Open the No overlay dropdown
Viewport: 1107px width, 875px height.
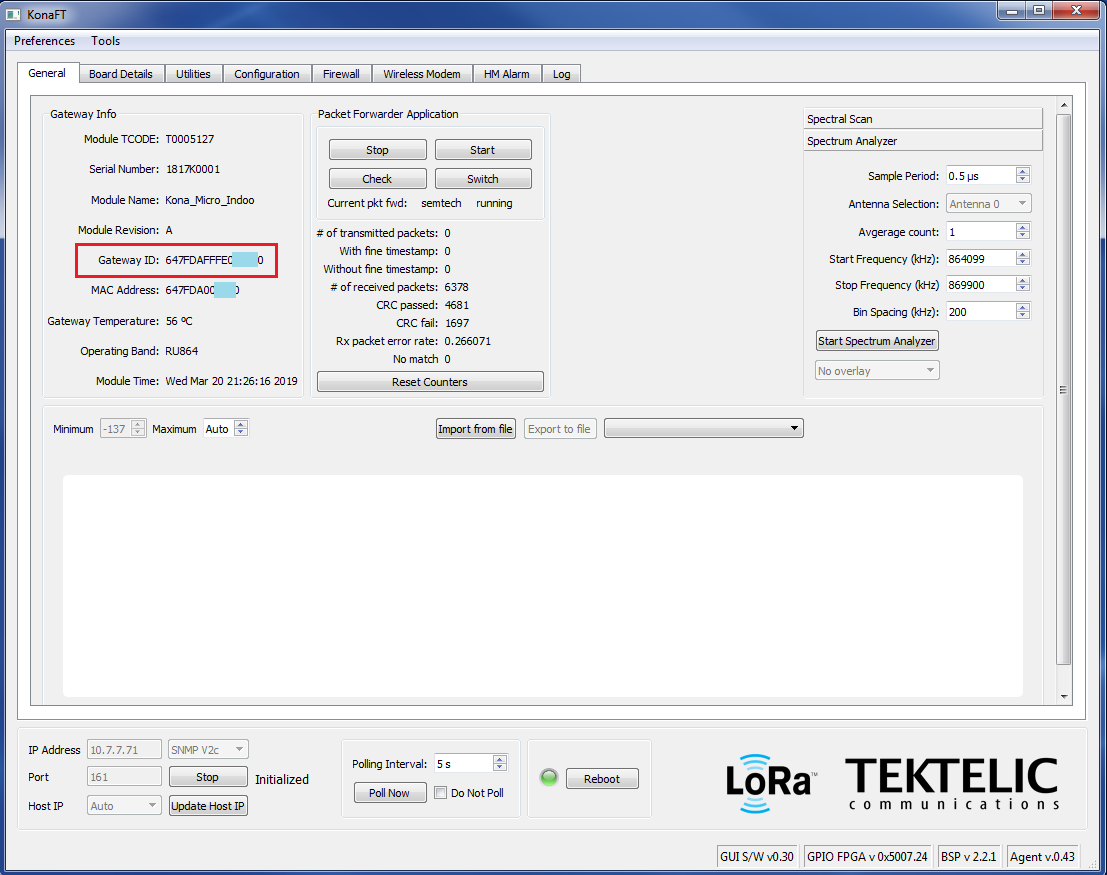pos(877,371)
